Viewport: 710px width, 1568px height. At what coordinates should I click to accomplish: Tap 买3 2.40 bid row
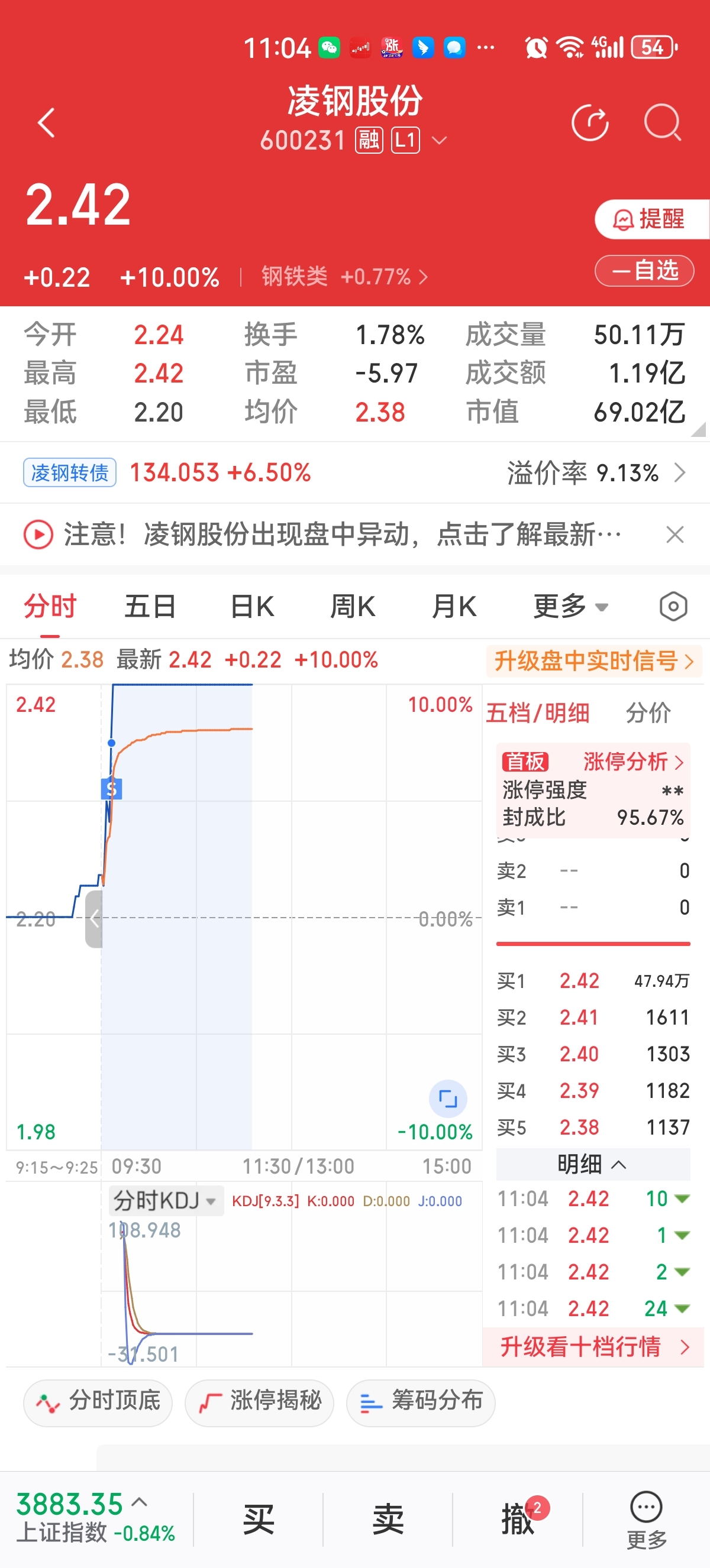pos(593,1053)
